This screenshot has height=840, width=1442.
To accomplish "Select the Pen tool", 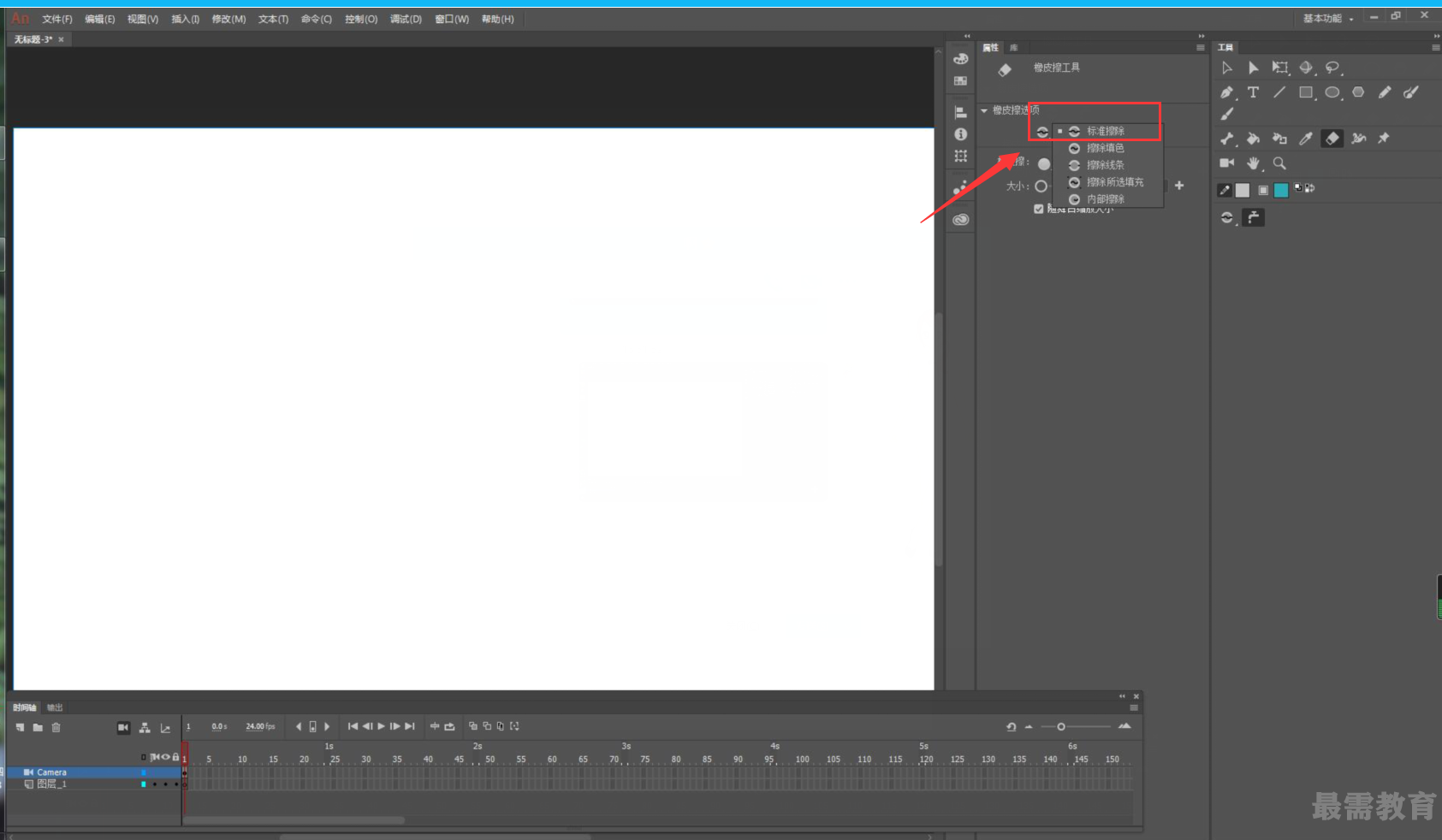I will 1226,92.
